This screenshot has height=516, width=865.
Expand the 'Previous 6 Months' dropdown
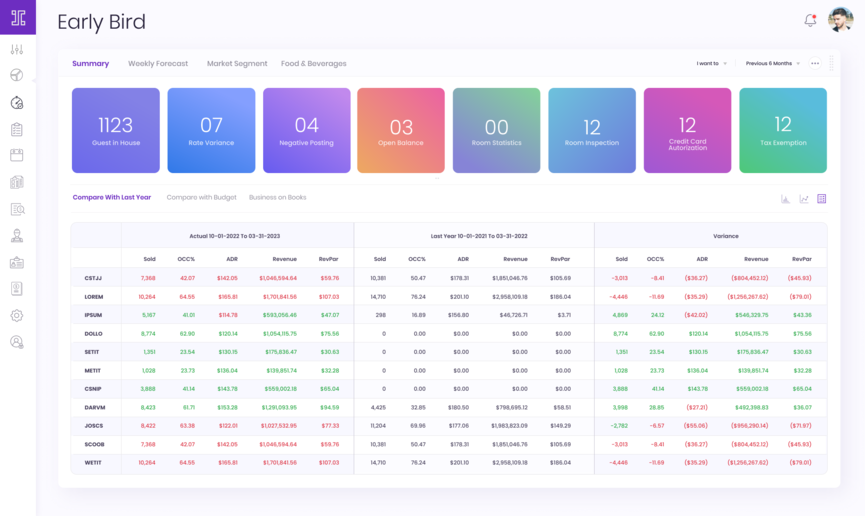[x=772, y=64]
